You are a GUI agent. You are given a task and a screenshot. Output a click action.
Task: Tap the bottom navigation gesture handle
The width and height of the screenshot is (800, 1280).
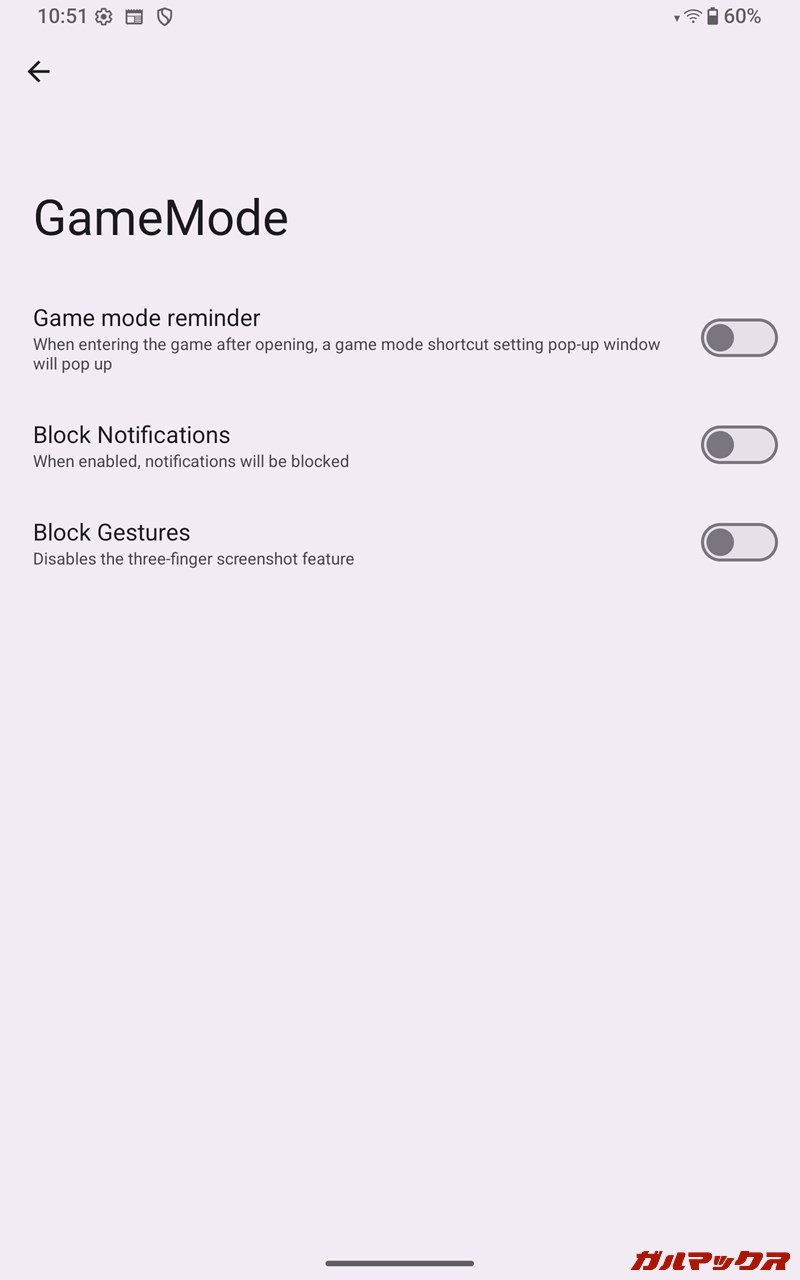click(400, 1263)
